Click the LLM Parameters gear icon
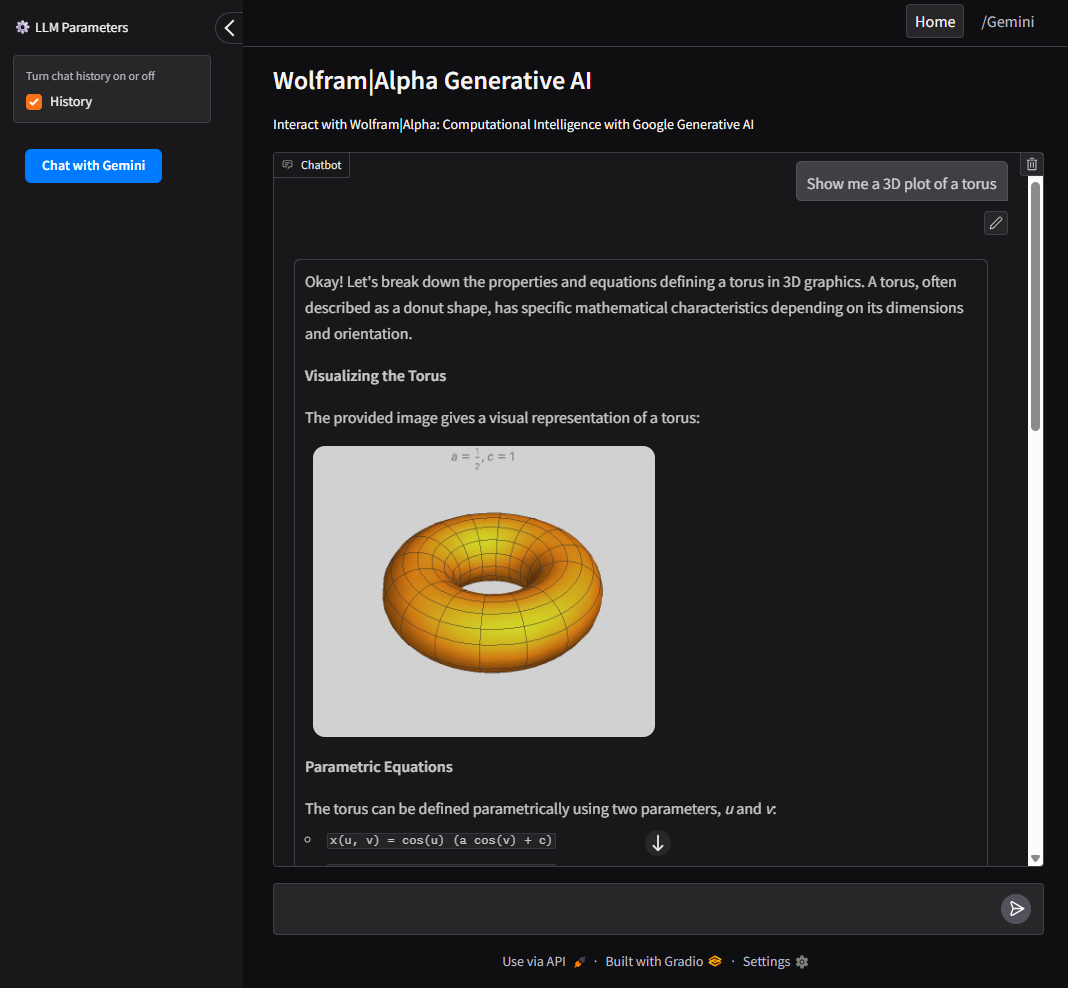Screen dimensions: 1068x988 point(21,27)
